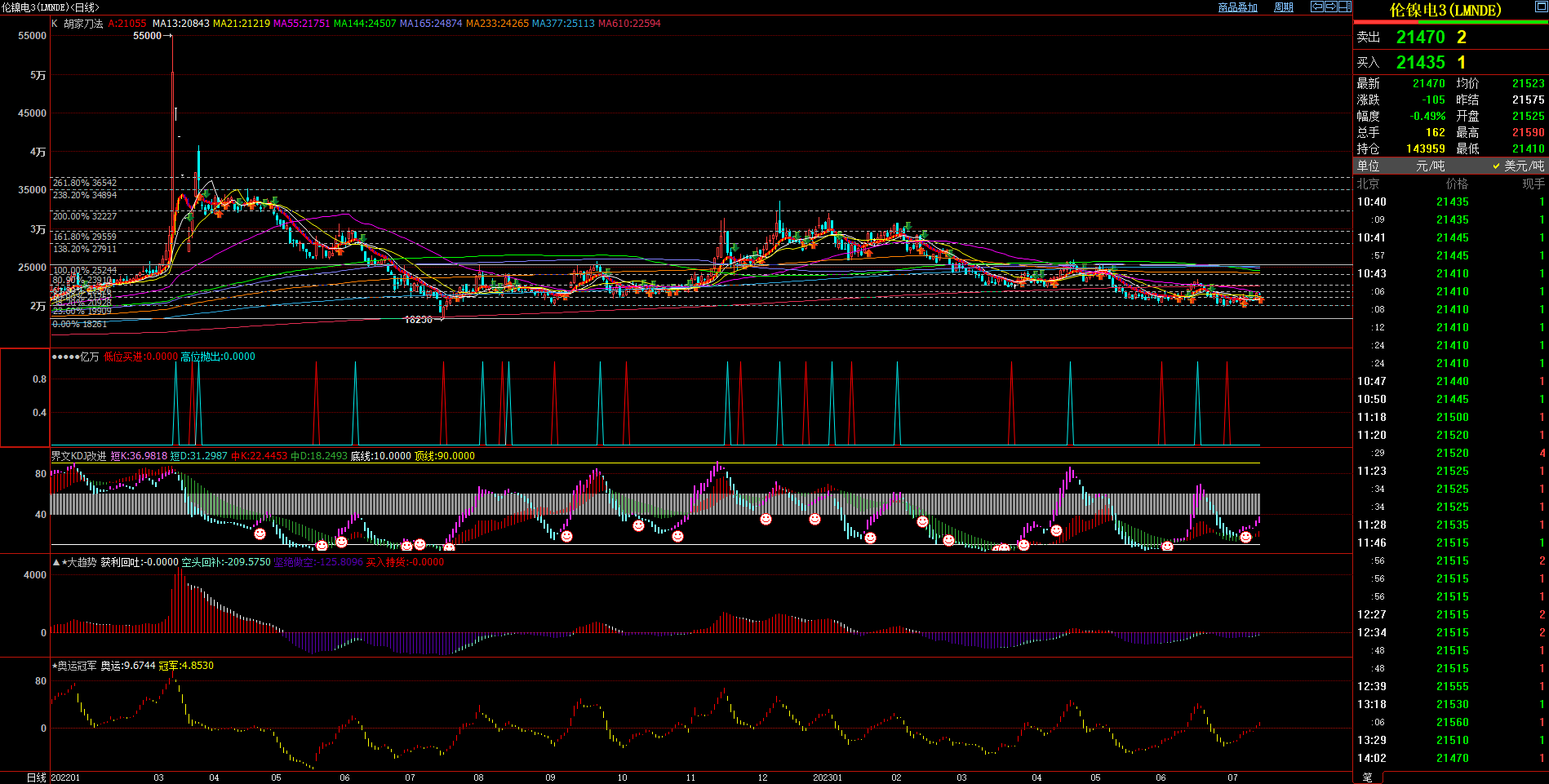This screenshot has width=1549, height=784.
Task: Switch unit to 元/吨
Action: 1431,166
